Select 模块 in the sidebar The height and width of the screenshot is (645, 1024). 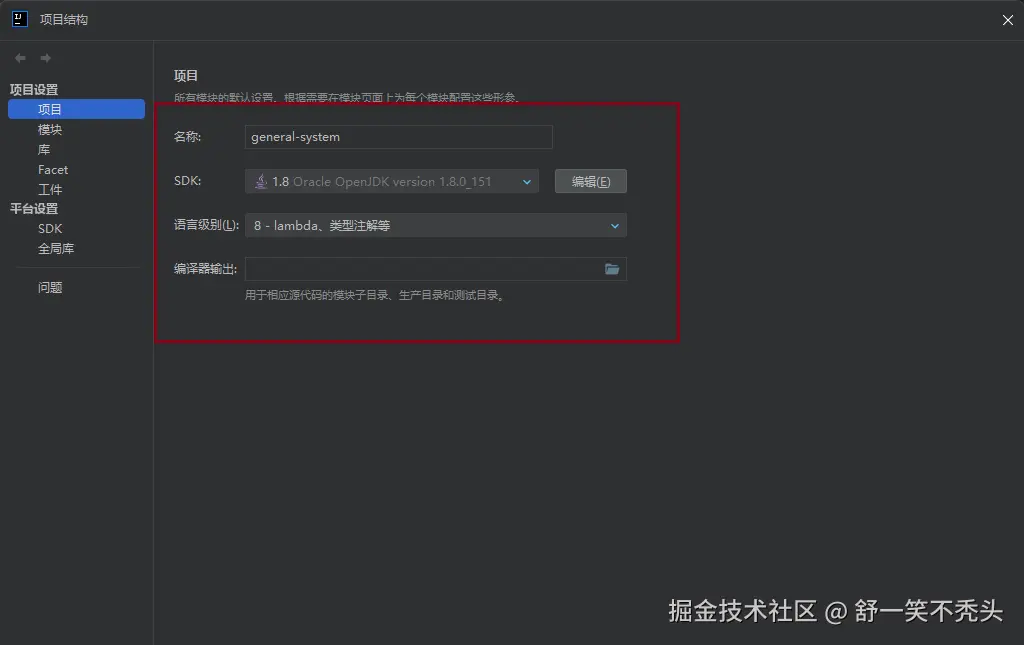point(50,129)
